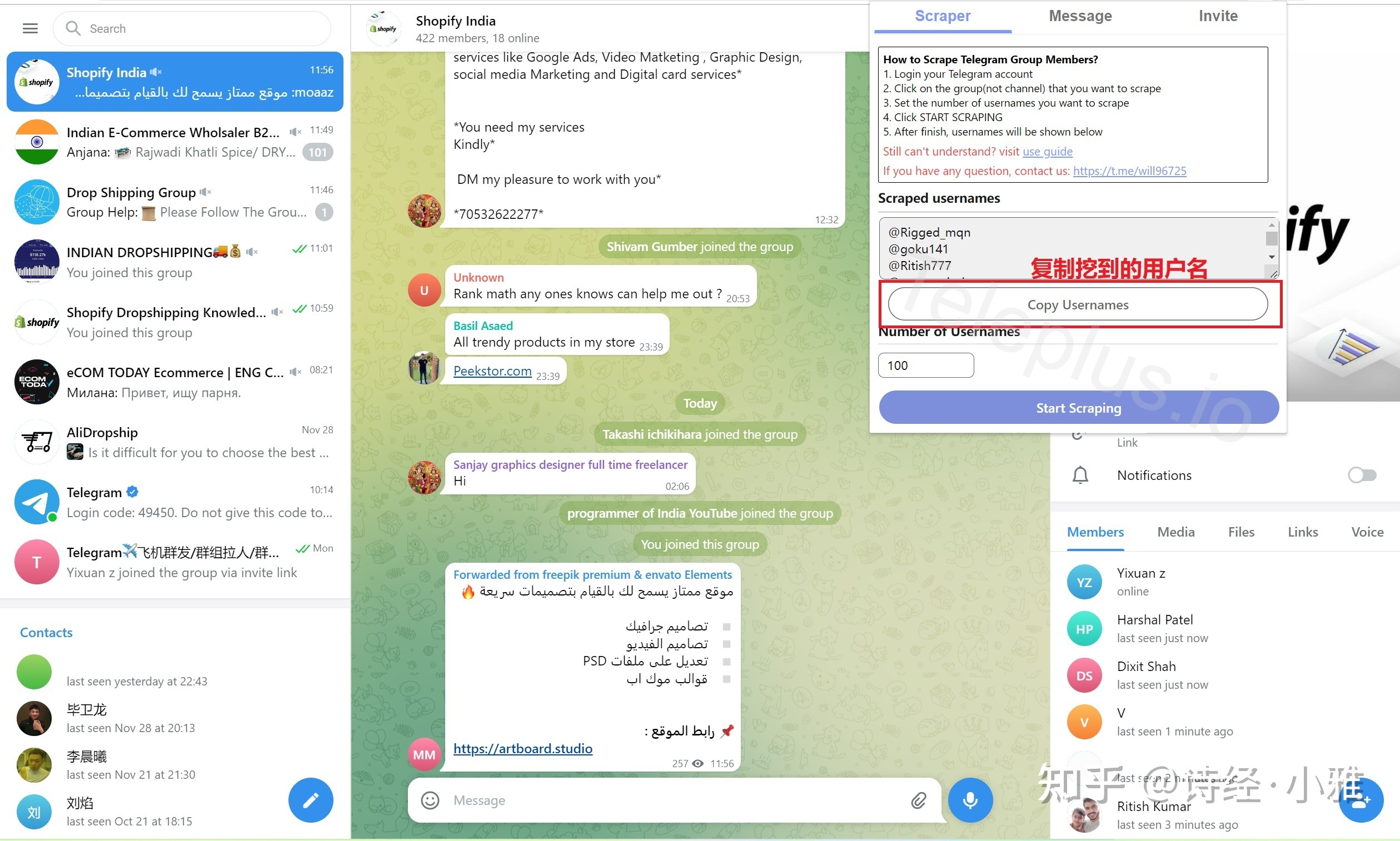This screenshot has width=1400, height=841.
Task: Click the AliDropship group icon
Action: click(x=36, y=442)
